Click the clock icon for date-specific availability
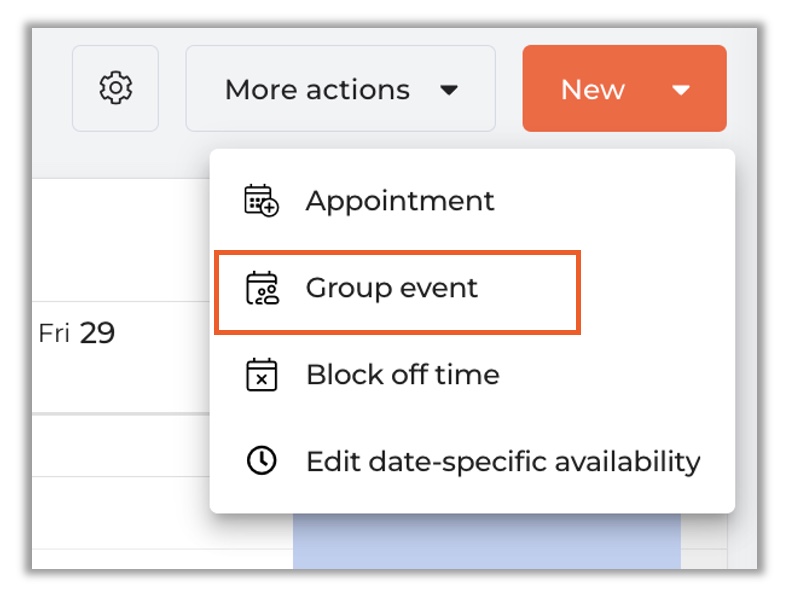This screenshot has width=786, height=592. (261, 461)
